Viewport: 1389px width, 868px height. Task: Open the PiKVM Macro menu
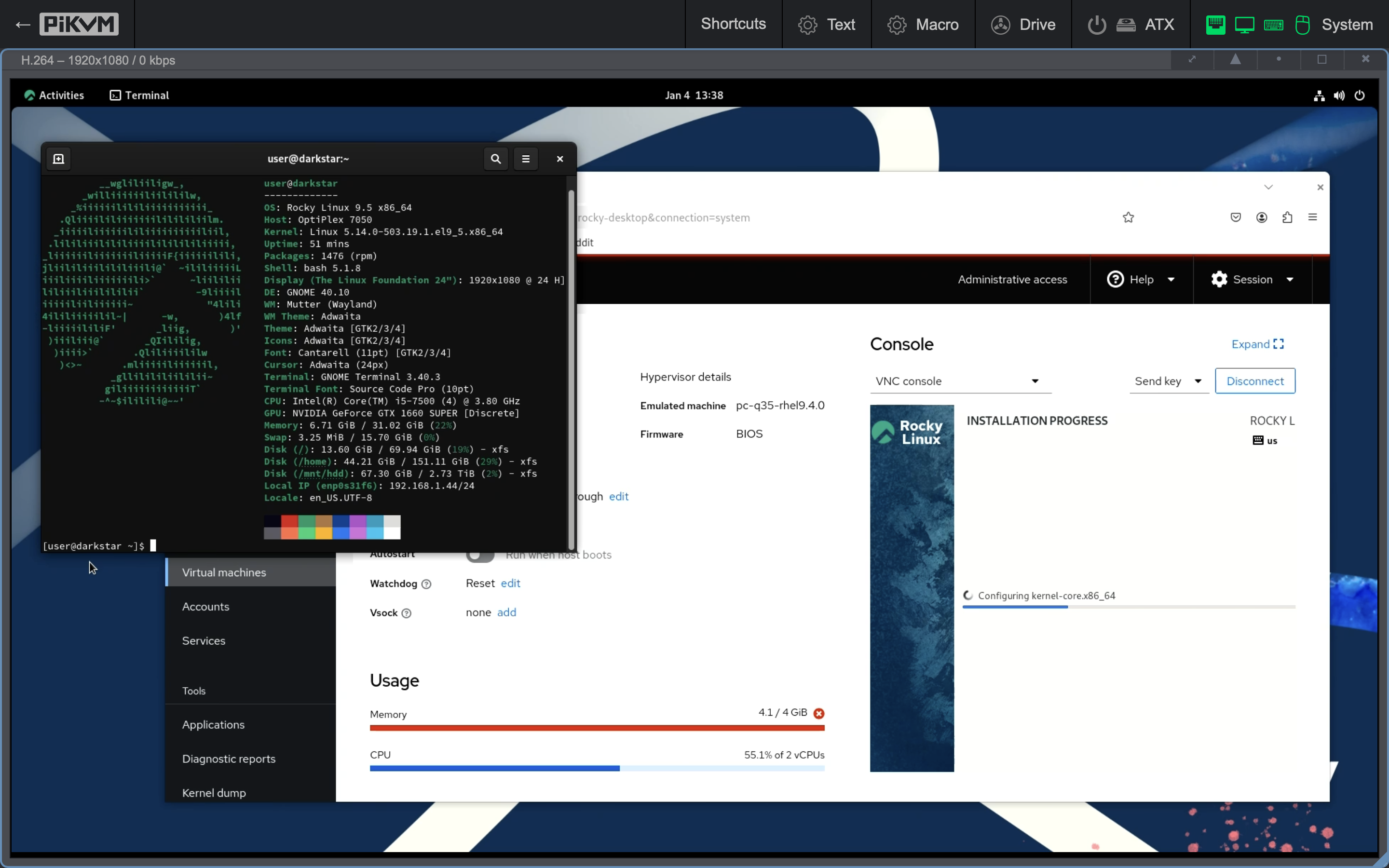(923, 24)
